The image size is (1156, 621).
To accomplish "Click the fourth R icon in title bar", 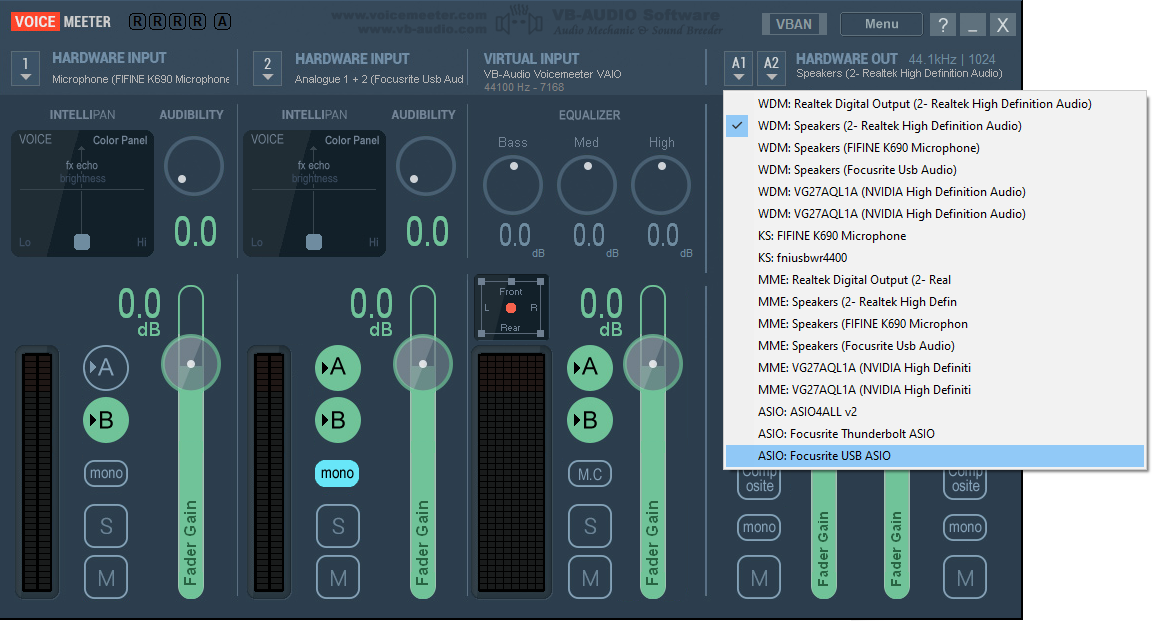I will [x=197, y=21].
